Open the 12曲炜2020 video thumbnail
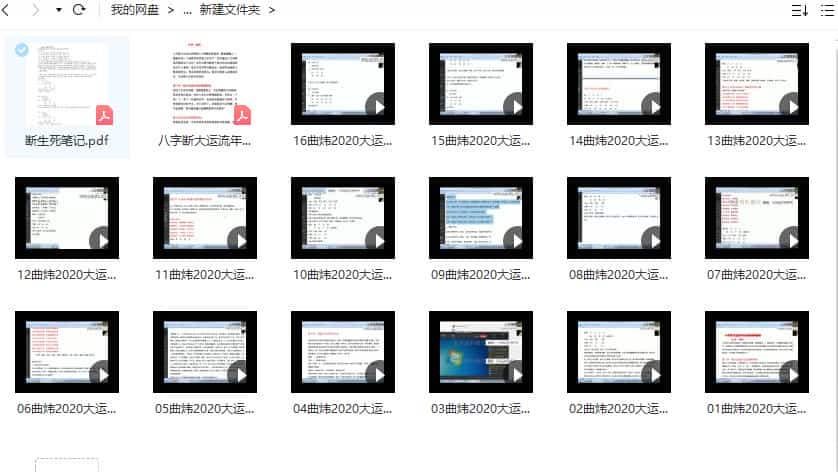The width and height of the screenshot is (838, 472). point(67,218)
